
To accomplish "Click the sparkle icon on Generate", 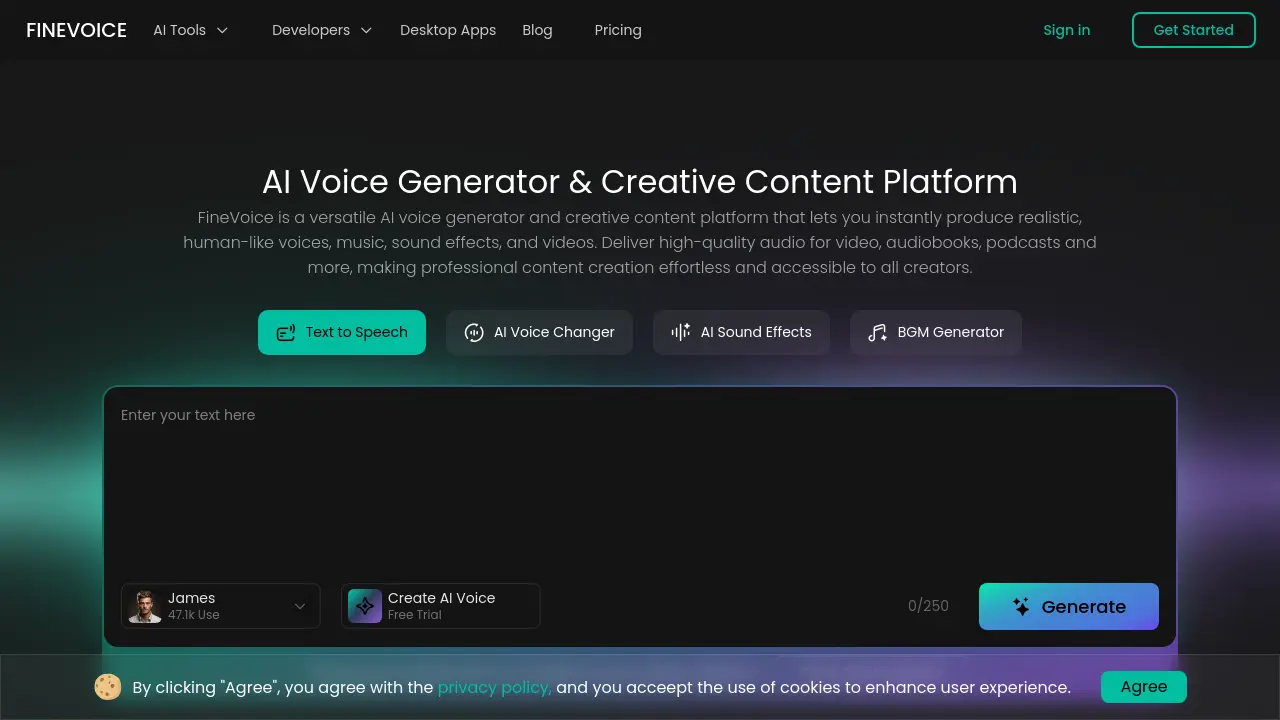I will point(1021,606).
